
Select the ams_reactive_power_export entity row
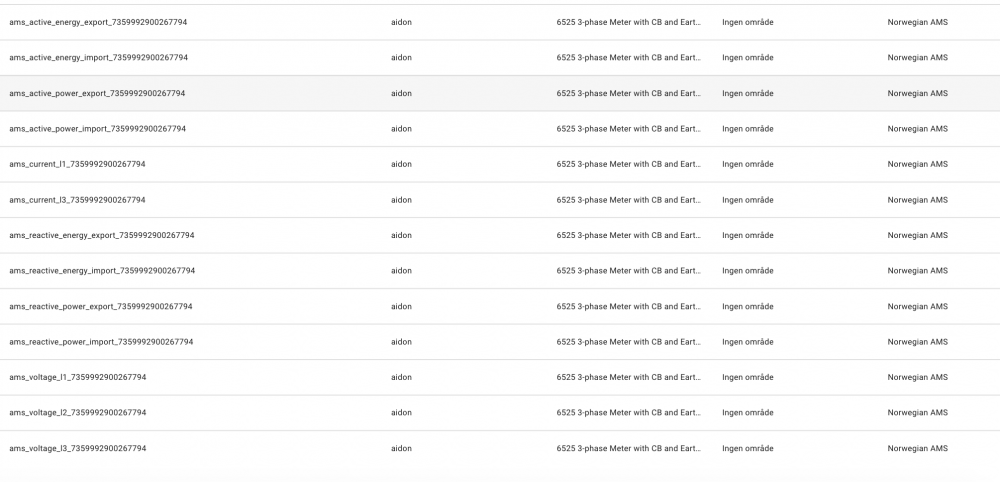[100, 306]
